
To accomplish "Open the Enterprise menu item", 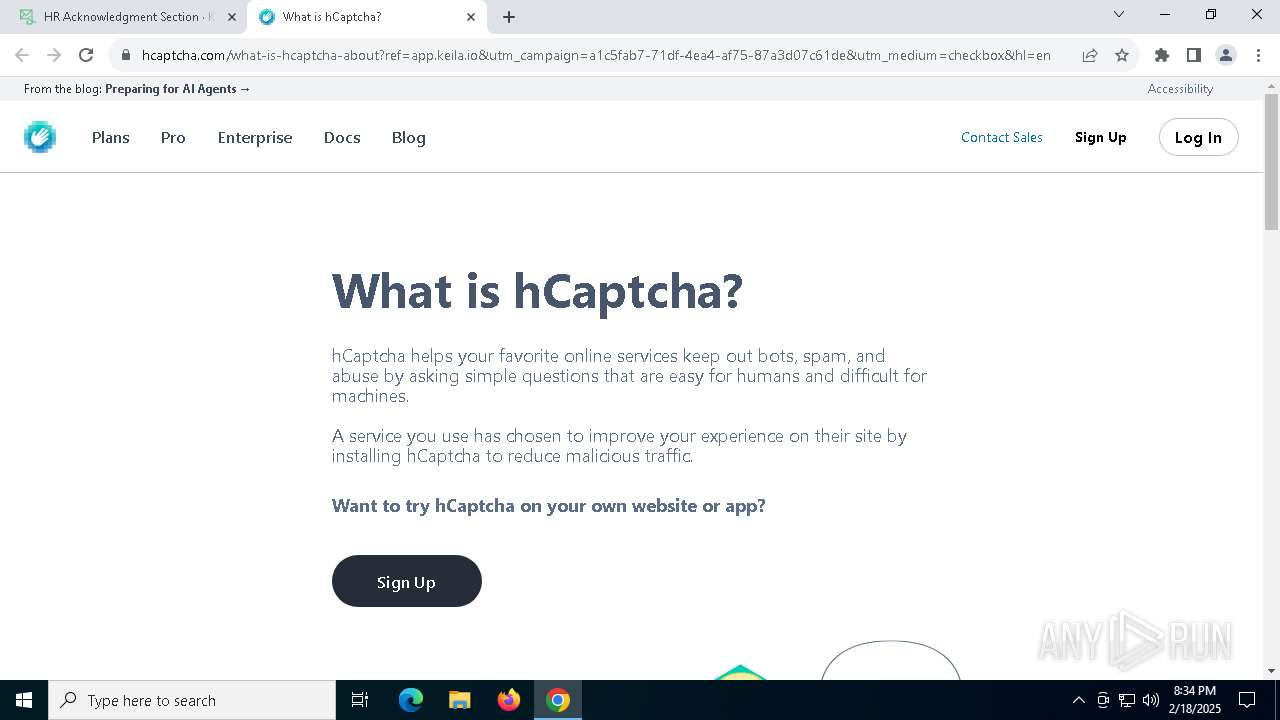I will point(255,137).
